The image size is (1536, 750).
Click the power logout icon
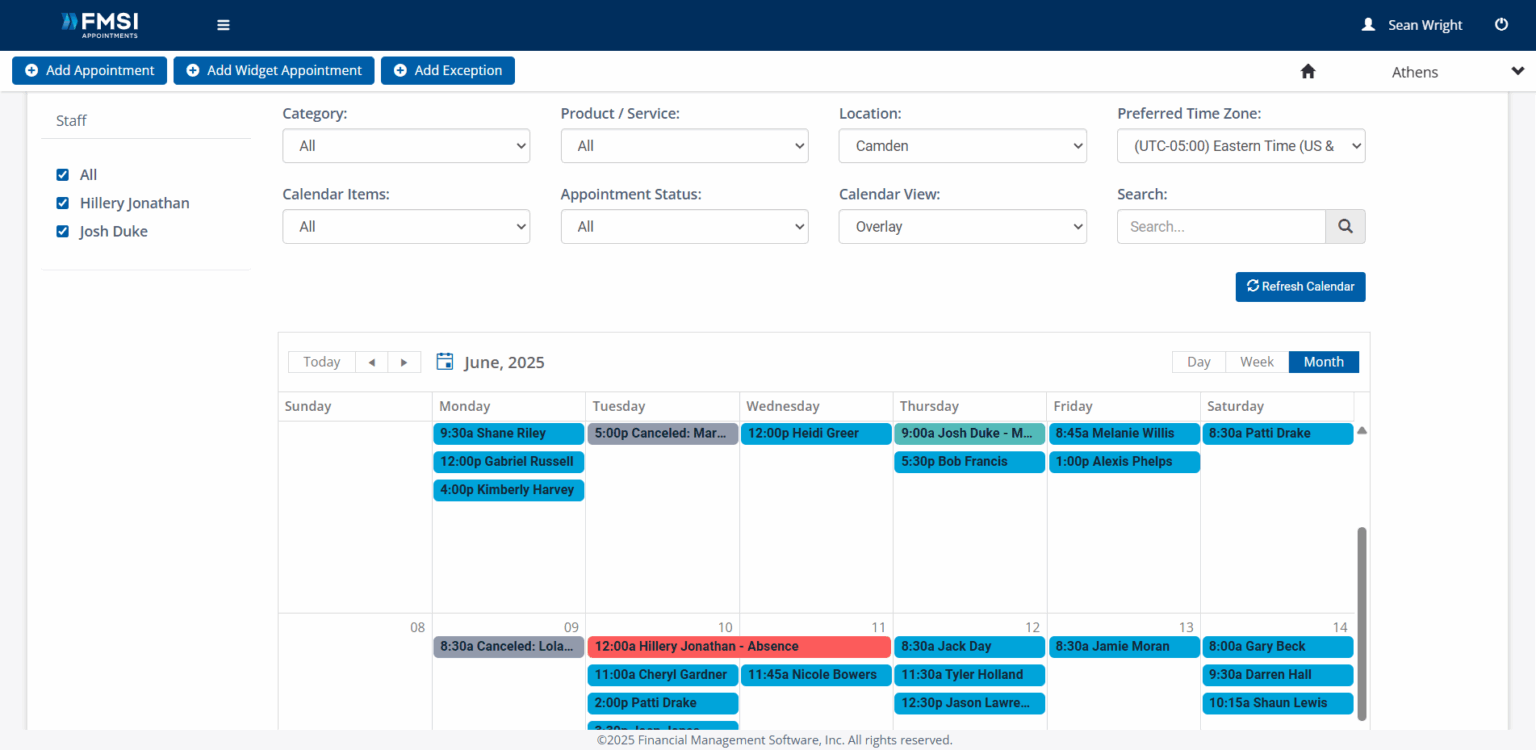point(1501,25)
